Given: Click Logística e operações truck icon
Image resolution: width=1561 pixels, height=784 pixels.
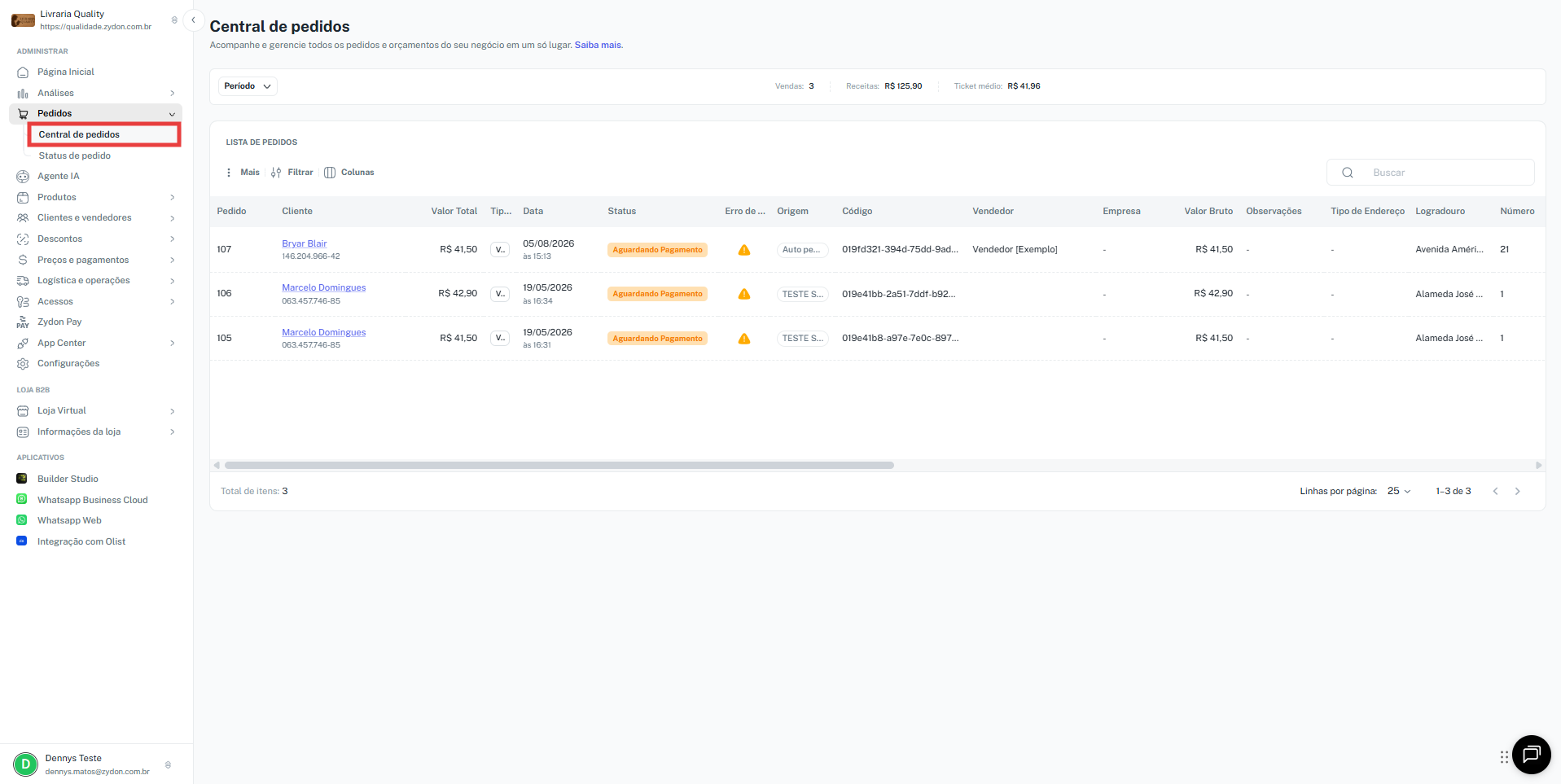Looking at the screenshot, I should [23, 281].
